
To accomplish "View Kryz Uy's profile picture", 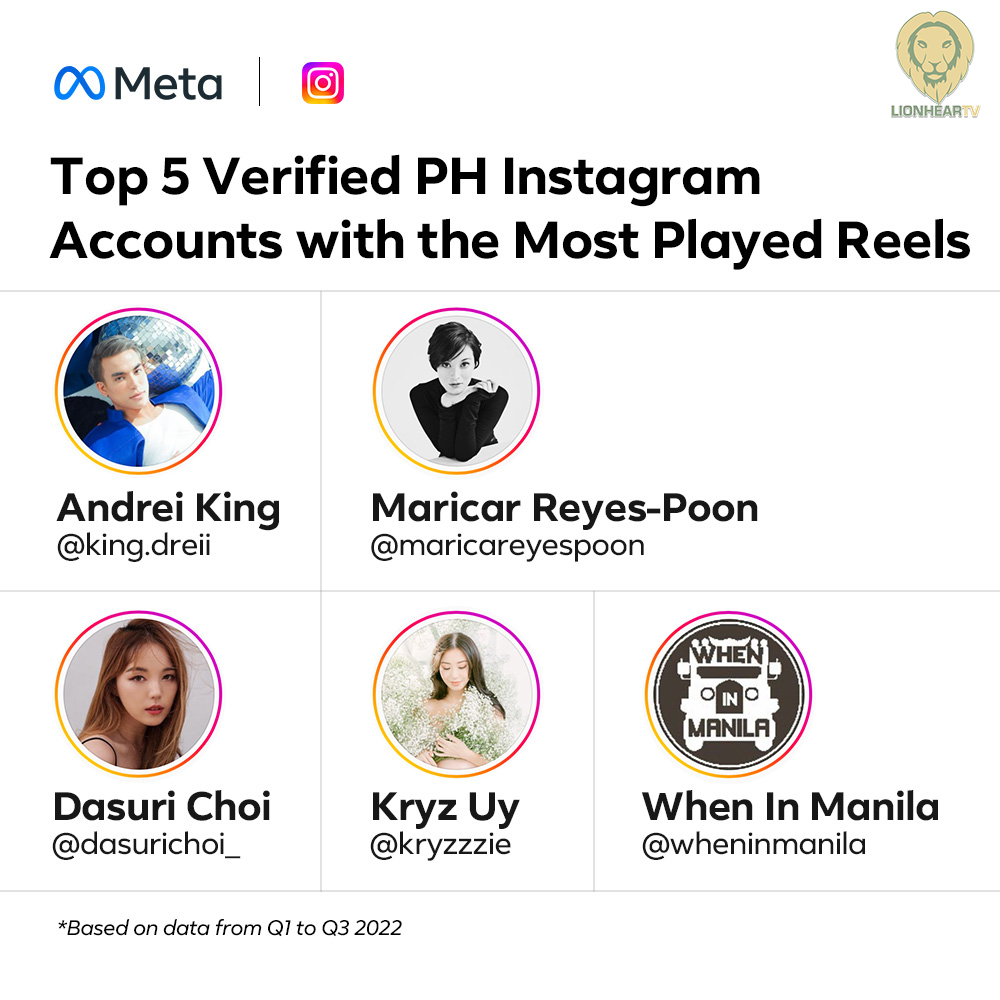I will (x=456, y=694).
